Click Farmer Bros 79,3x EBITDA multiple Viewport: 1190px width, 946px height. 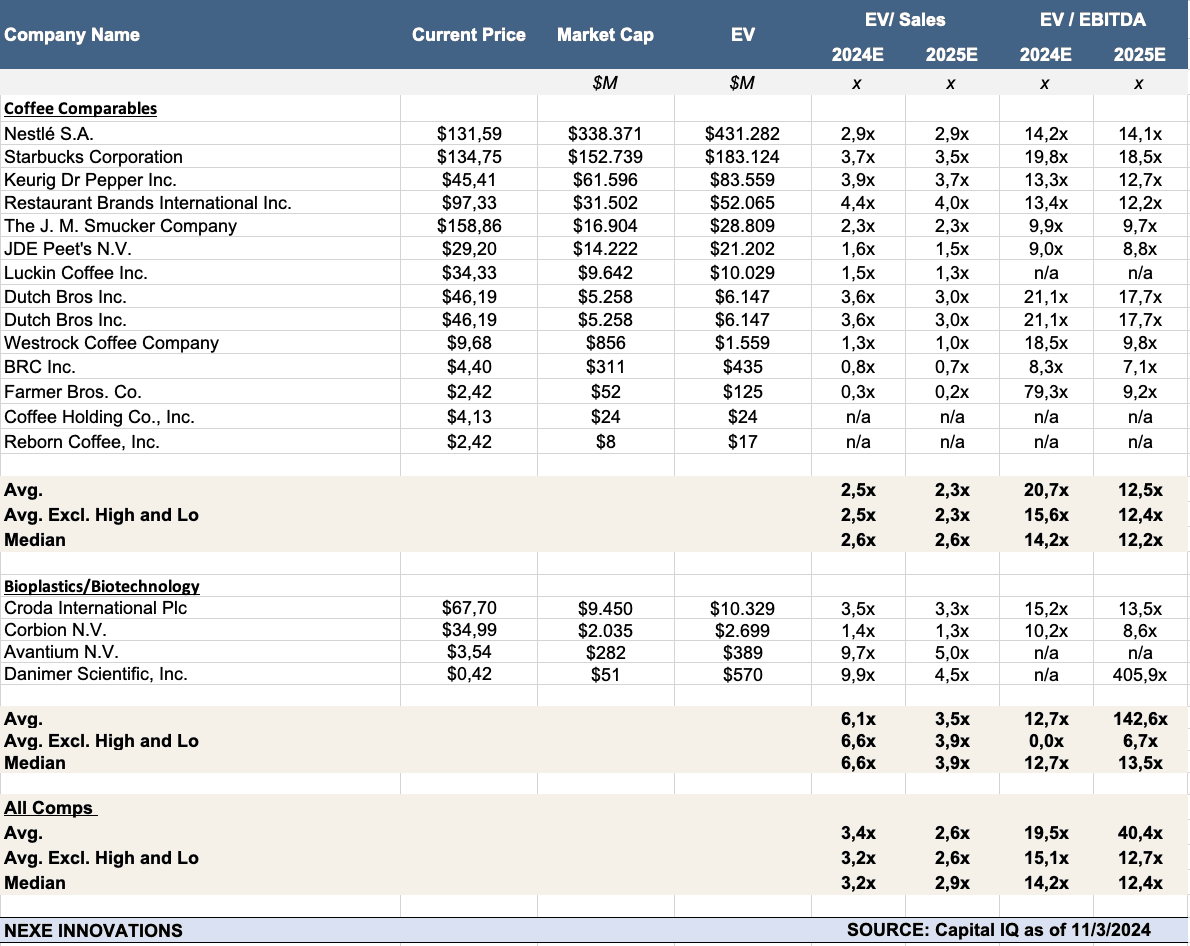click(1046, 392)
